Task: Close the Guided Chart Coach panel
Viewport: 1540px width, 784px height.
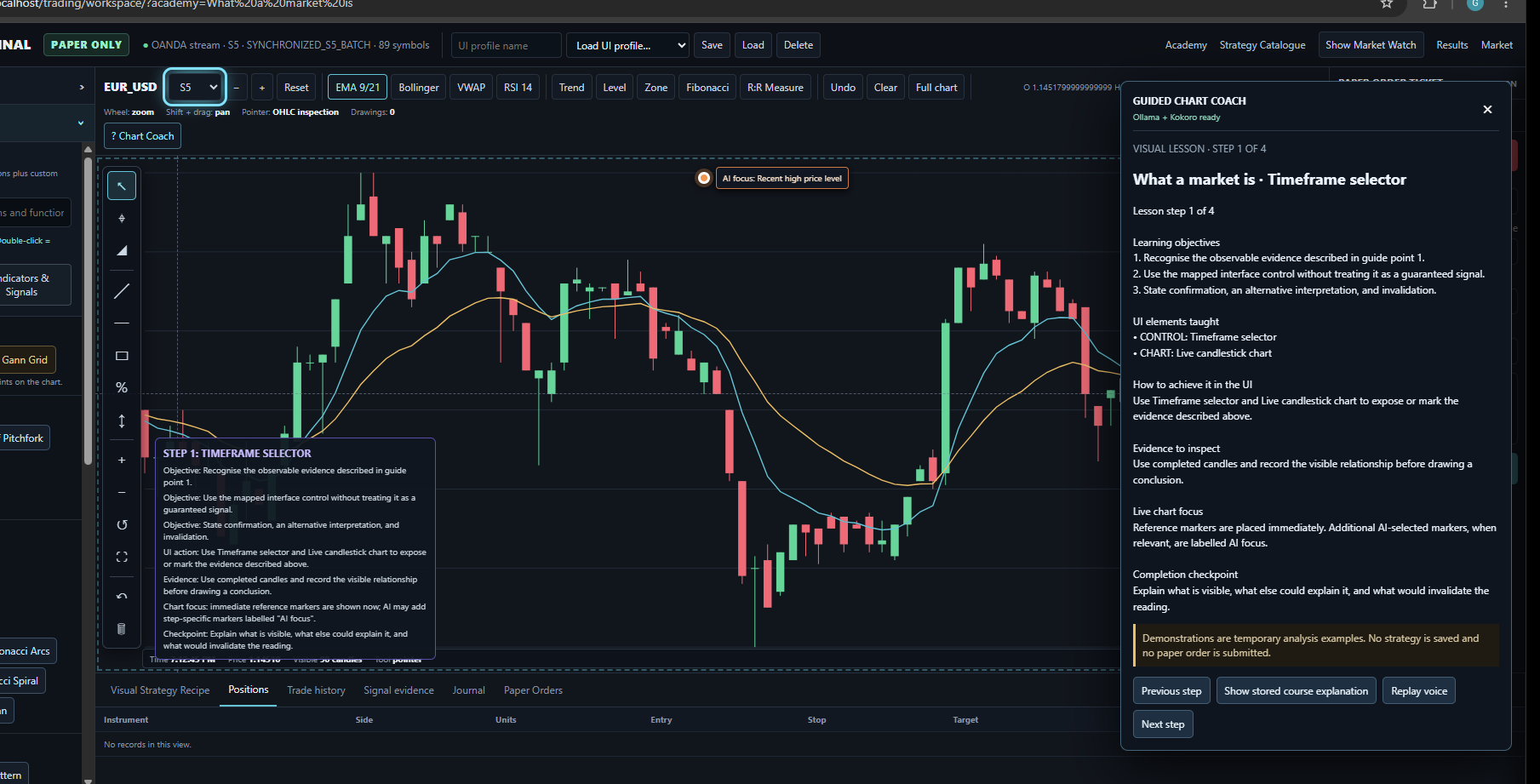Action: 1487,109
